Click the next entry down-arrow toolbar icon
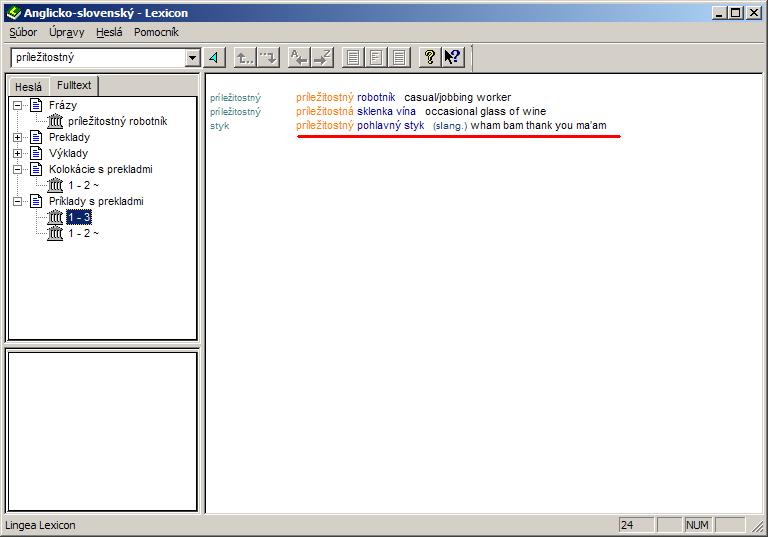This screenshot has width=768, height=537. [x=268, y=58]
